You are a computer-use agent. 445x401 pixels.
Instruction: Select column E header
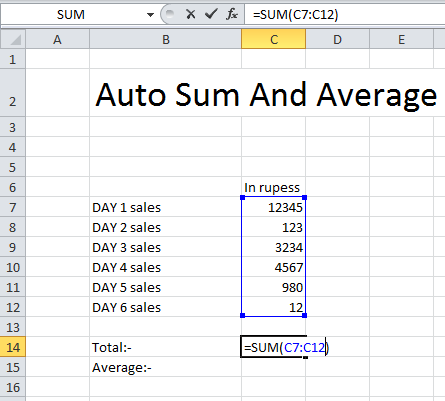tap(401, 39)
